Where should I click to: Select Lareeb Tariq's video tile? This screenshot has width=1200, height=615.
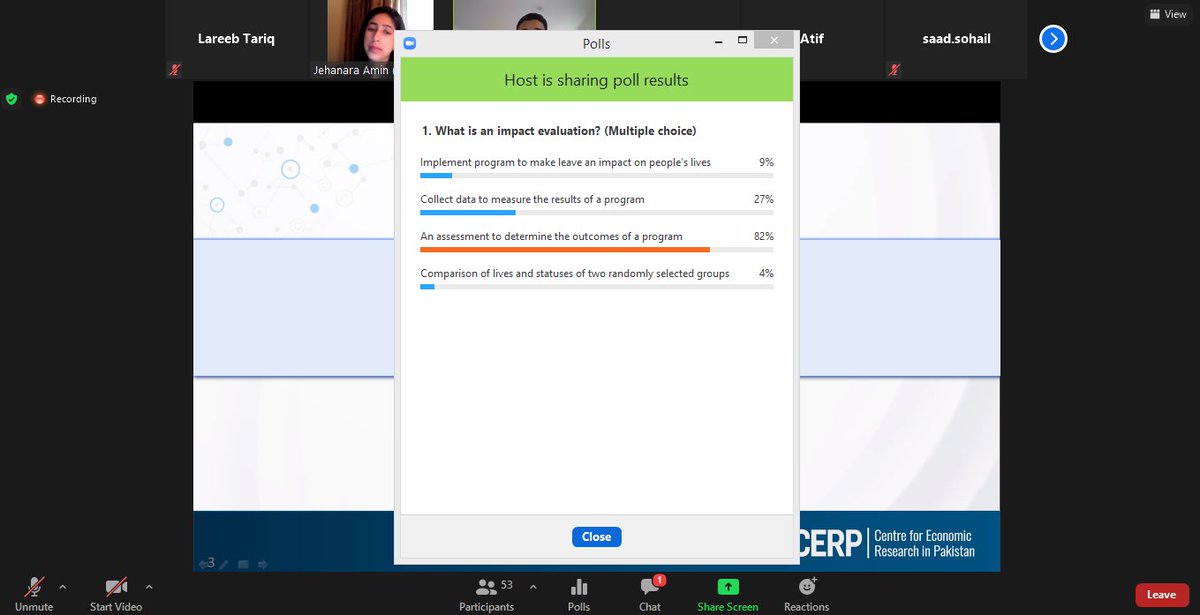(235, 39)
